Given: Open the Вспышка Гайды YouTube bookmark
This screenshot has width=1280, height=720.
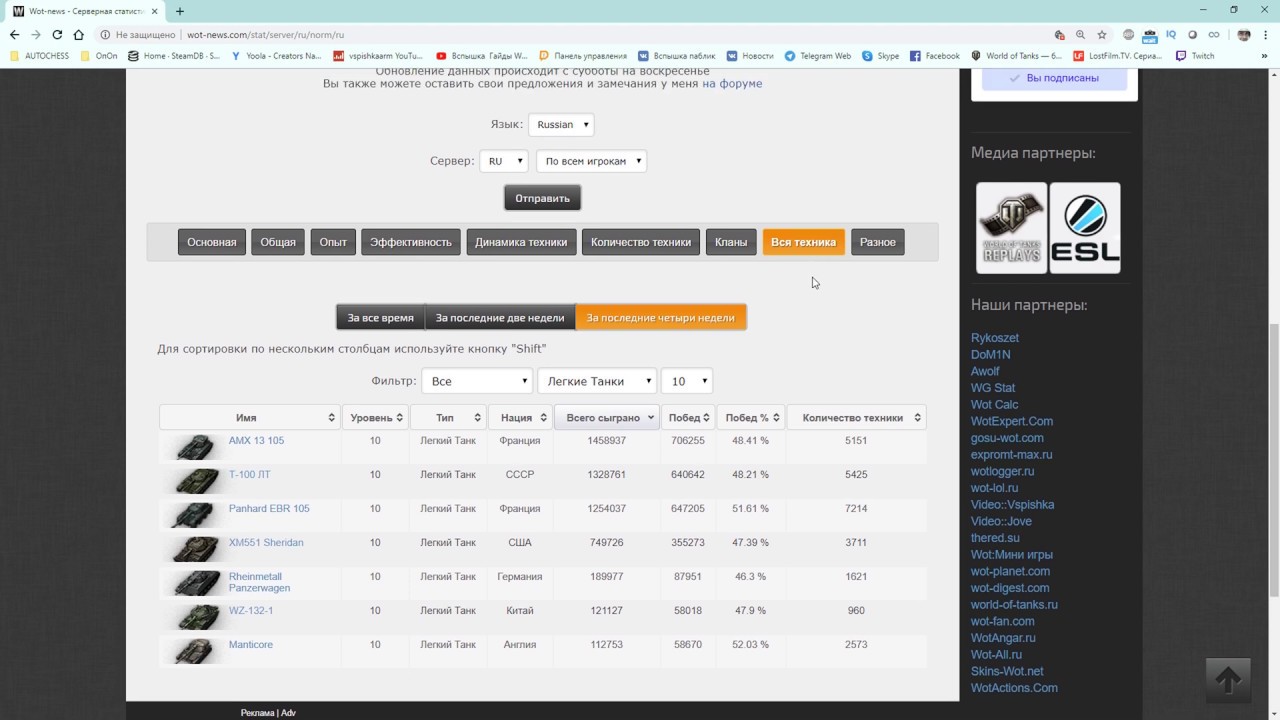Looking at the screenshot, I should pyautogui.click(x=482, y=56).
